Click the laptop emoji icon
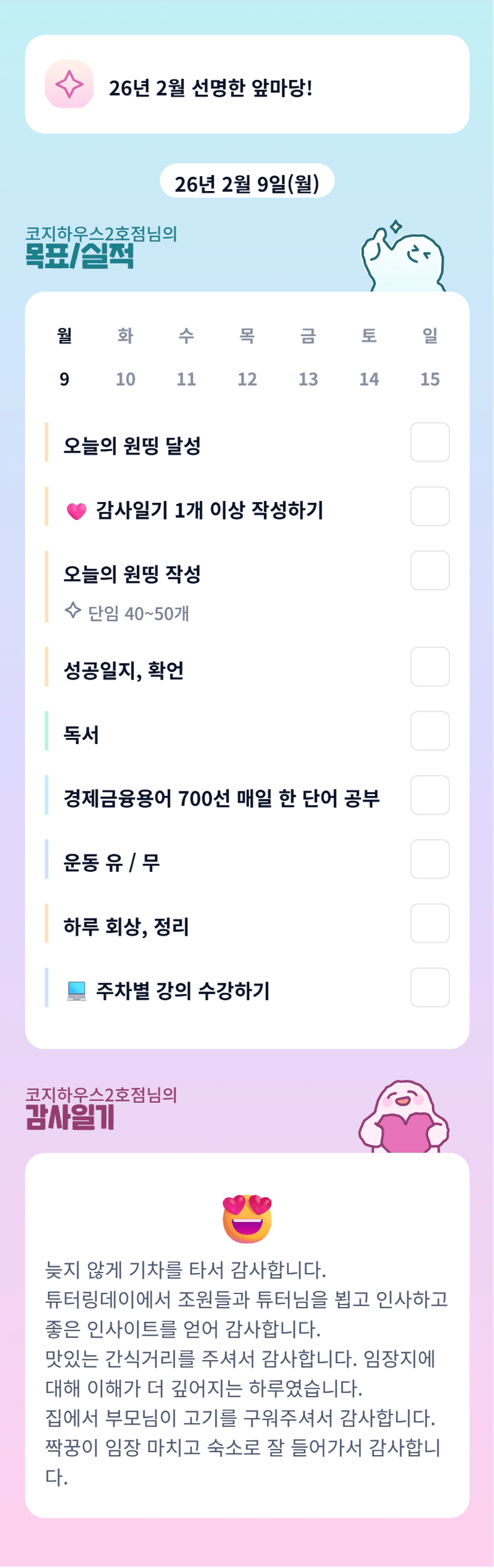Image resolution: width=494 pixels, height=1568 pixels. pos(76,992)
